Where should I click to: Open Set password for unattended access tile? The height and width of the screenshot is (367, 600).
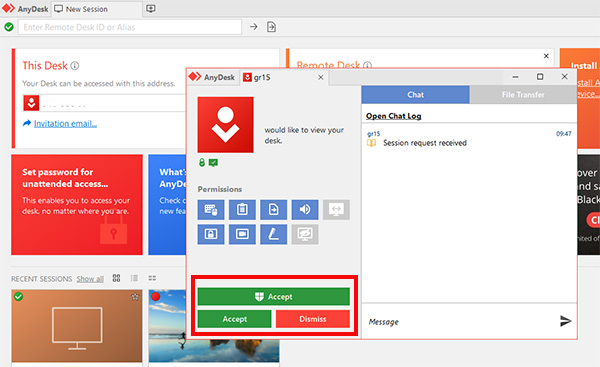(x=77, y=205)
